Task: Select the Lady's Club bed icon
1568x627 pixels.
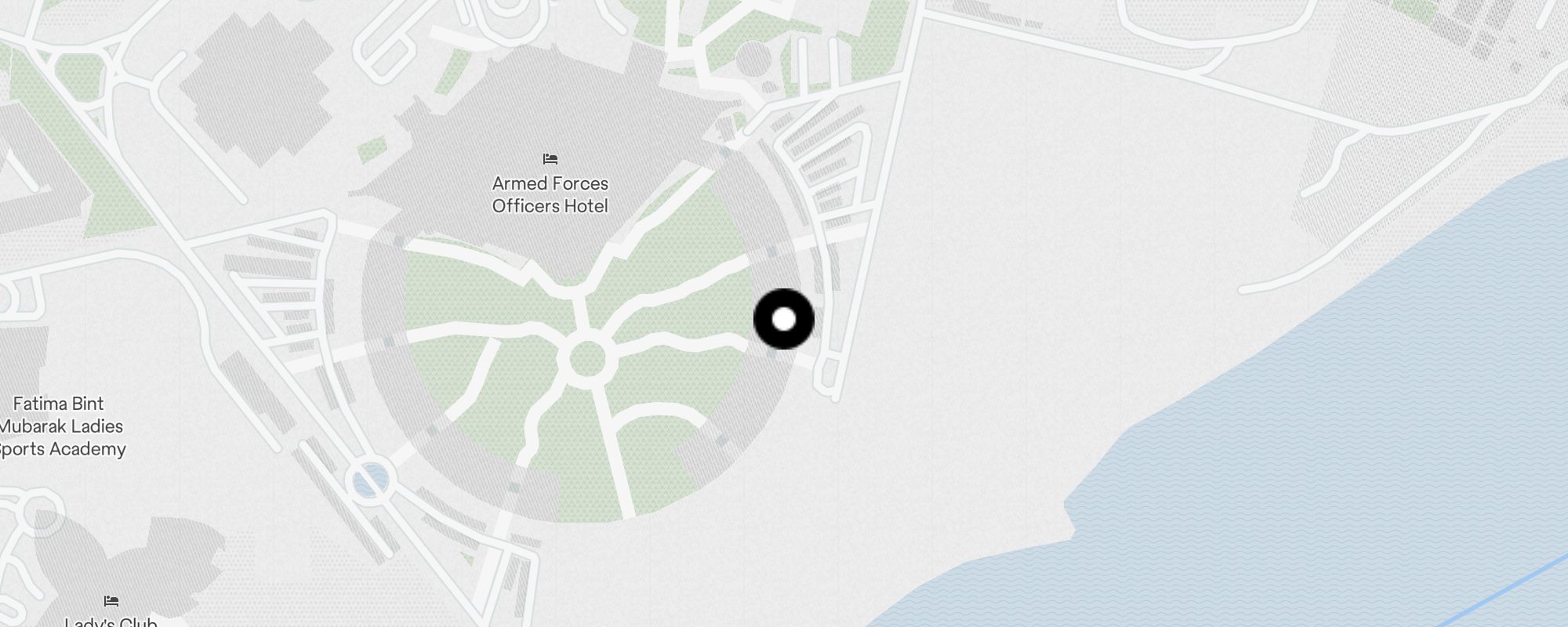Action: point(111,601)
